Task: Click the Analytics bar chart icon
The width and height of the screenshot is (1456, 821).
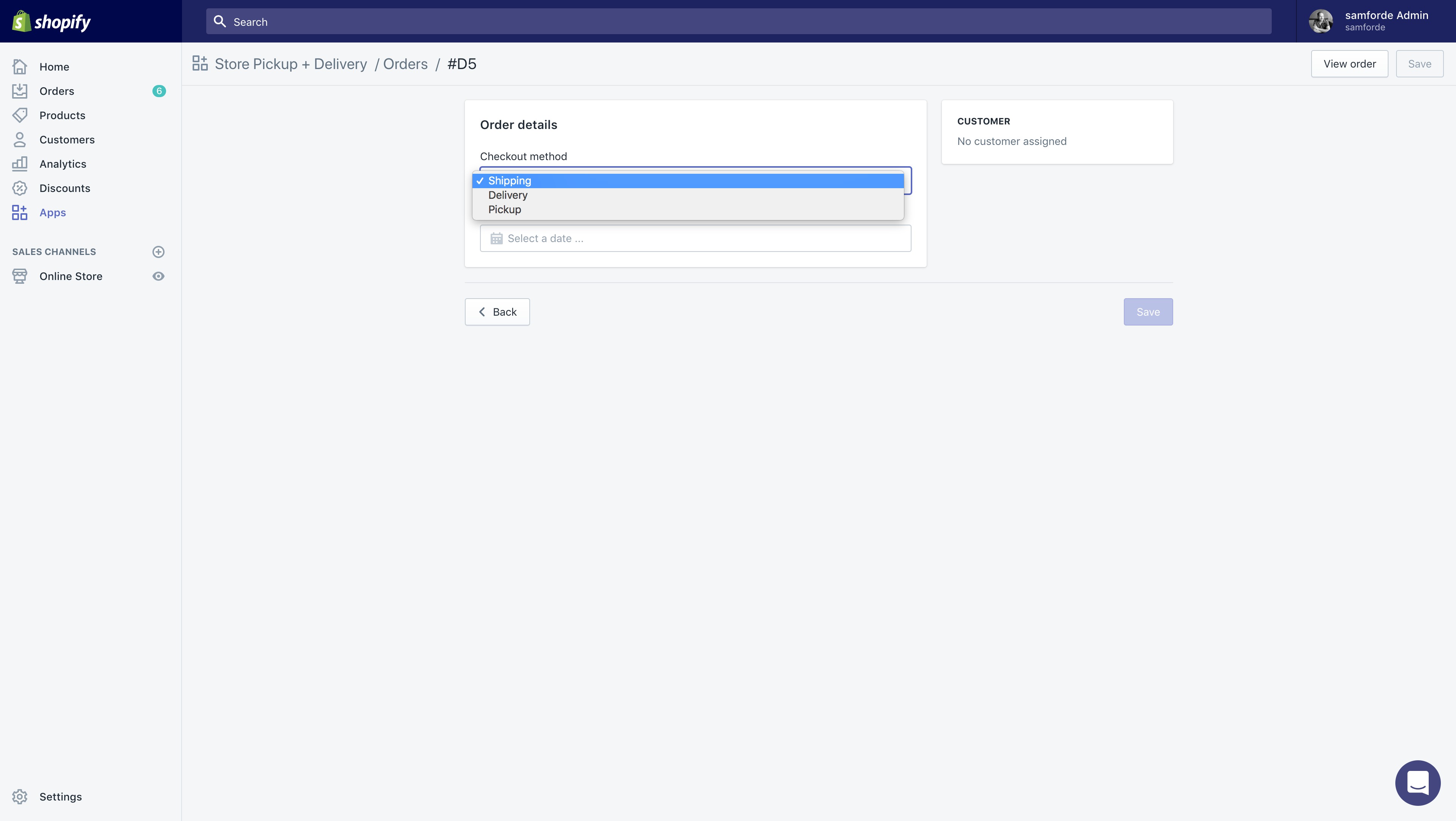Action: (x=20, y=164)
